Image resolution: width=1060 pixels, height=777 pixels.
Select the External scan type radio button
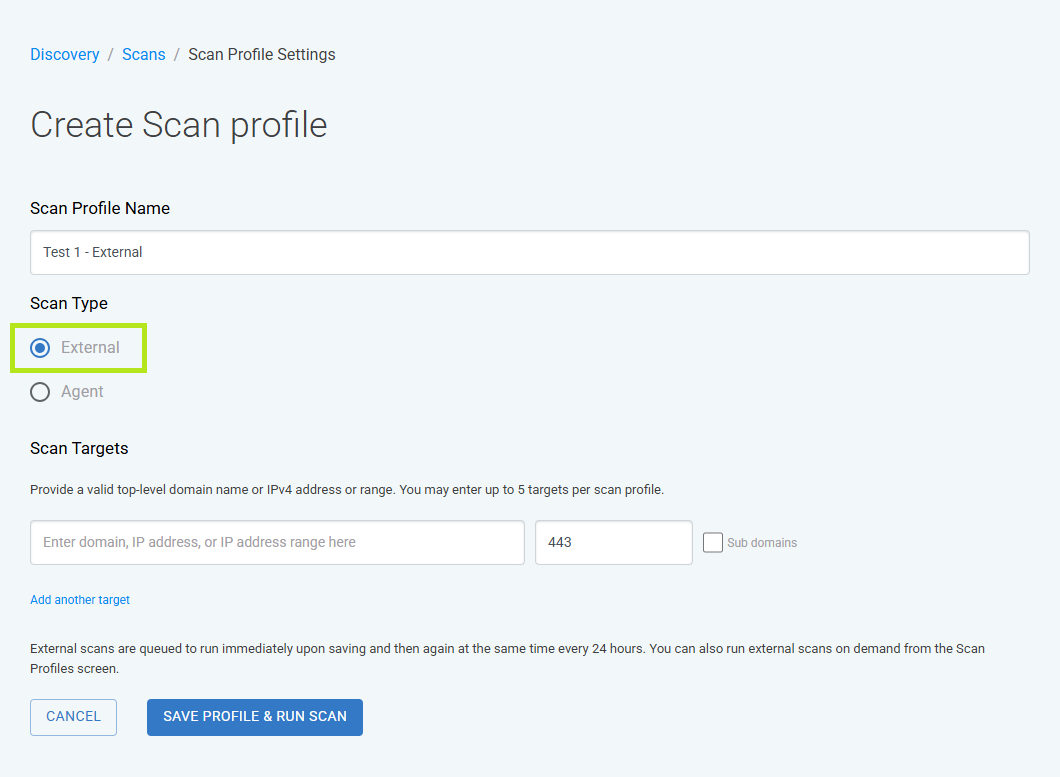pyautogui.click(x=40, y=348)
